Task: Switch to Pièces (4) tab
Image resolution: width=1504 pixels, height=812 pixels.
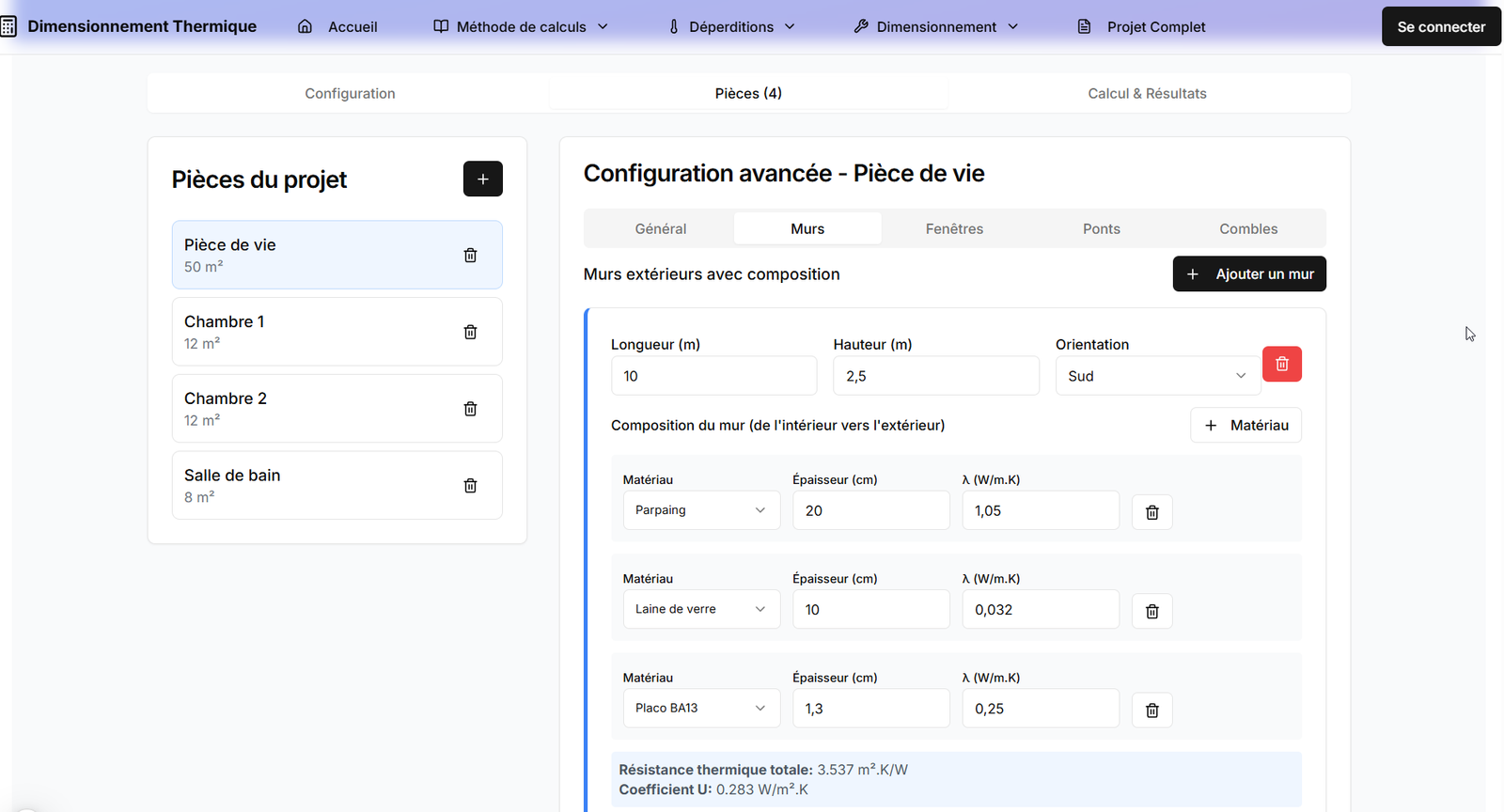Action: (x=748, y=93)
